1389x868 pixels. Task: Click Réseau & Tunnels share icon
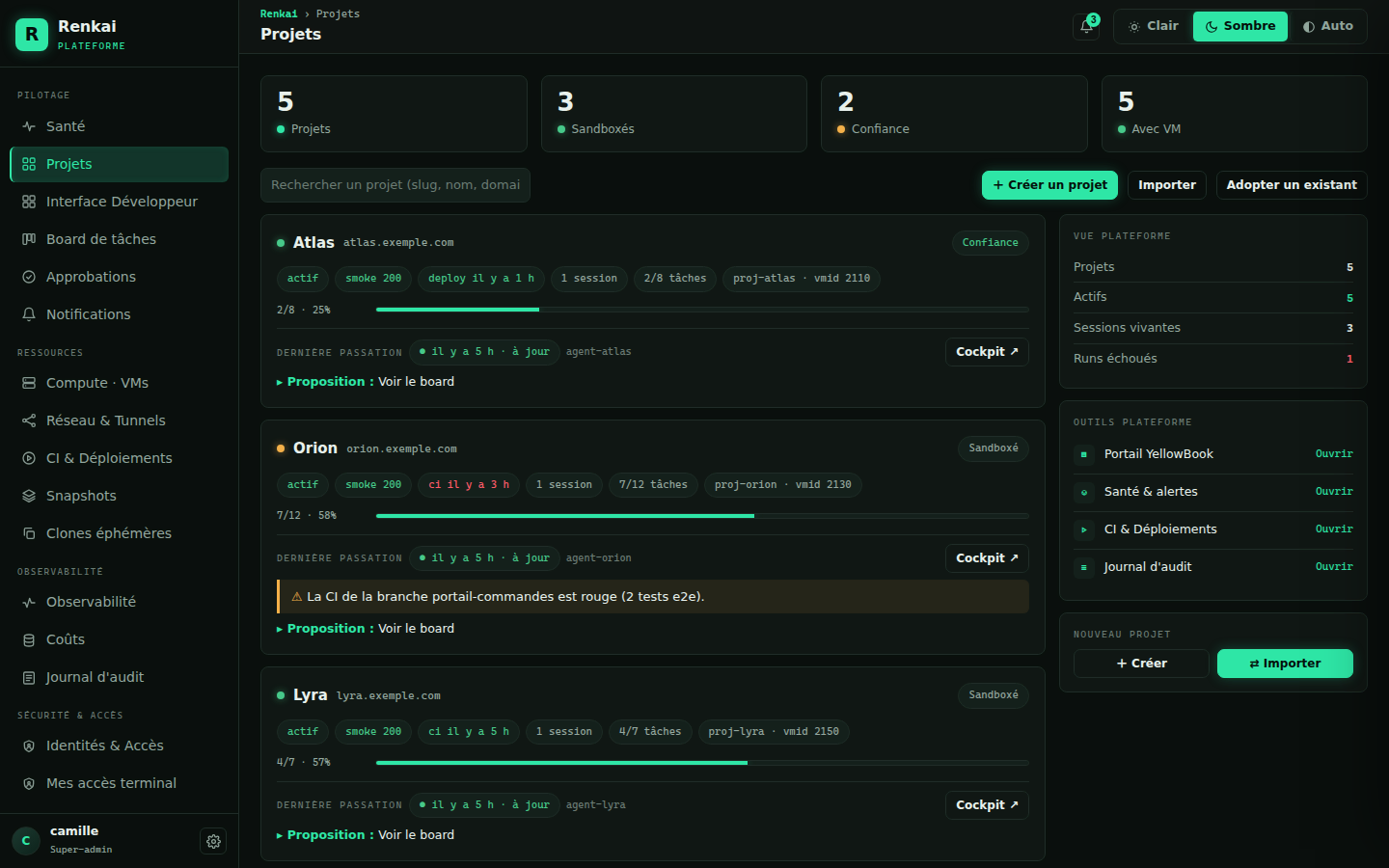pyautogui.click(x=29, y=420)
